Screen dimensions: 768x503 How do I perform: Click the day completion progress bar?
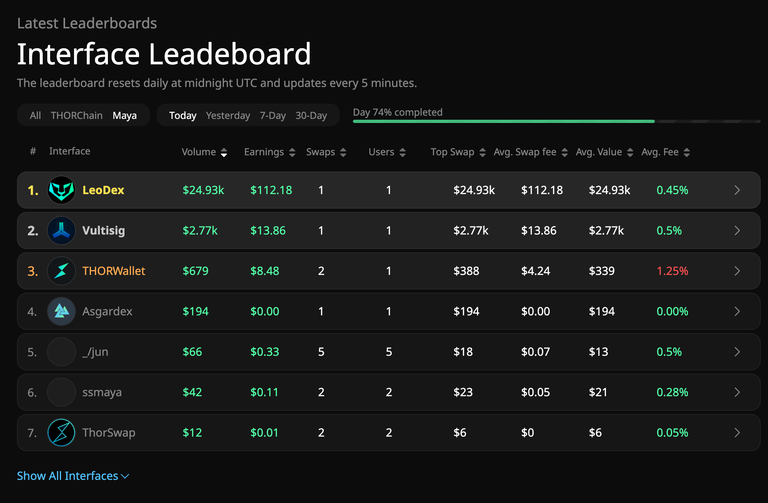tap(556, 121)
